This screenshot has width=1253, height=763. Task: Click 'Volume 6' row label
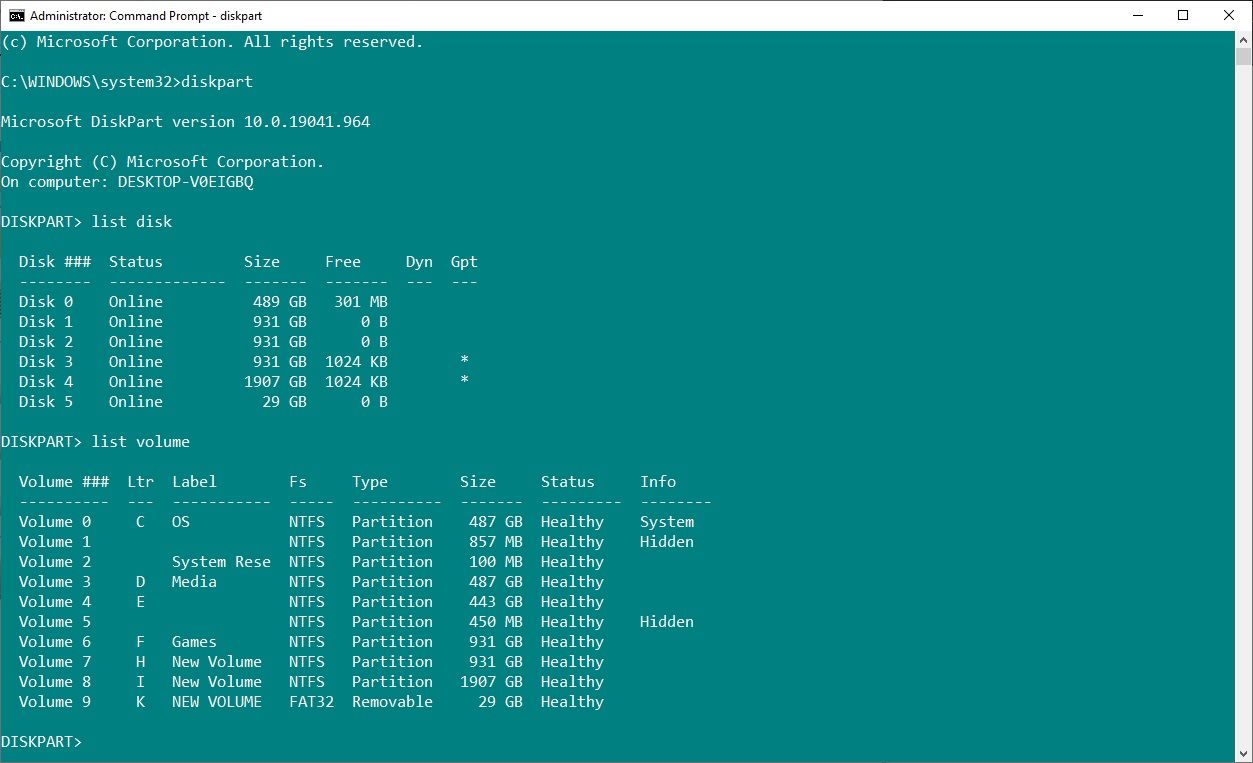[x=55, y=642]
